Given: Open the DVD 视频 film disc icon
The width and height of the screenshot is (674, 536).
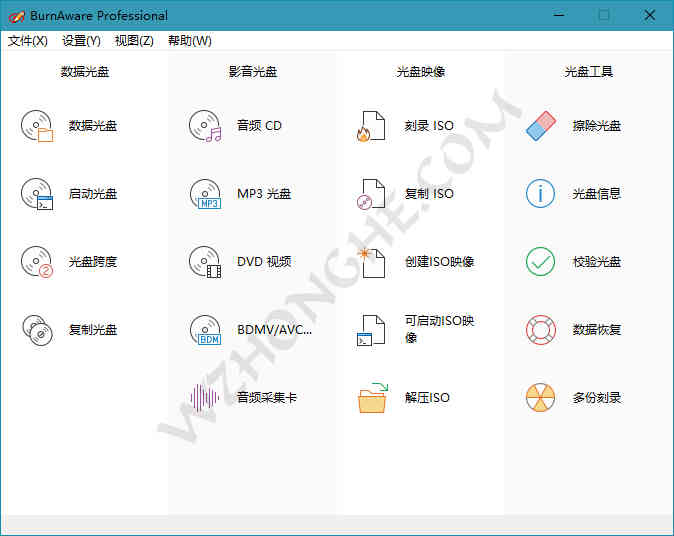Looking at the screenshot, I should [205, 262].
